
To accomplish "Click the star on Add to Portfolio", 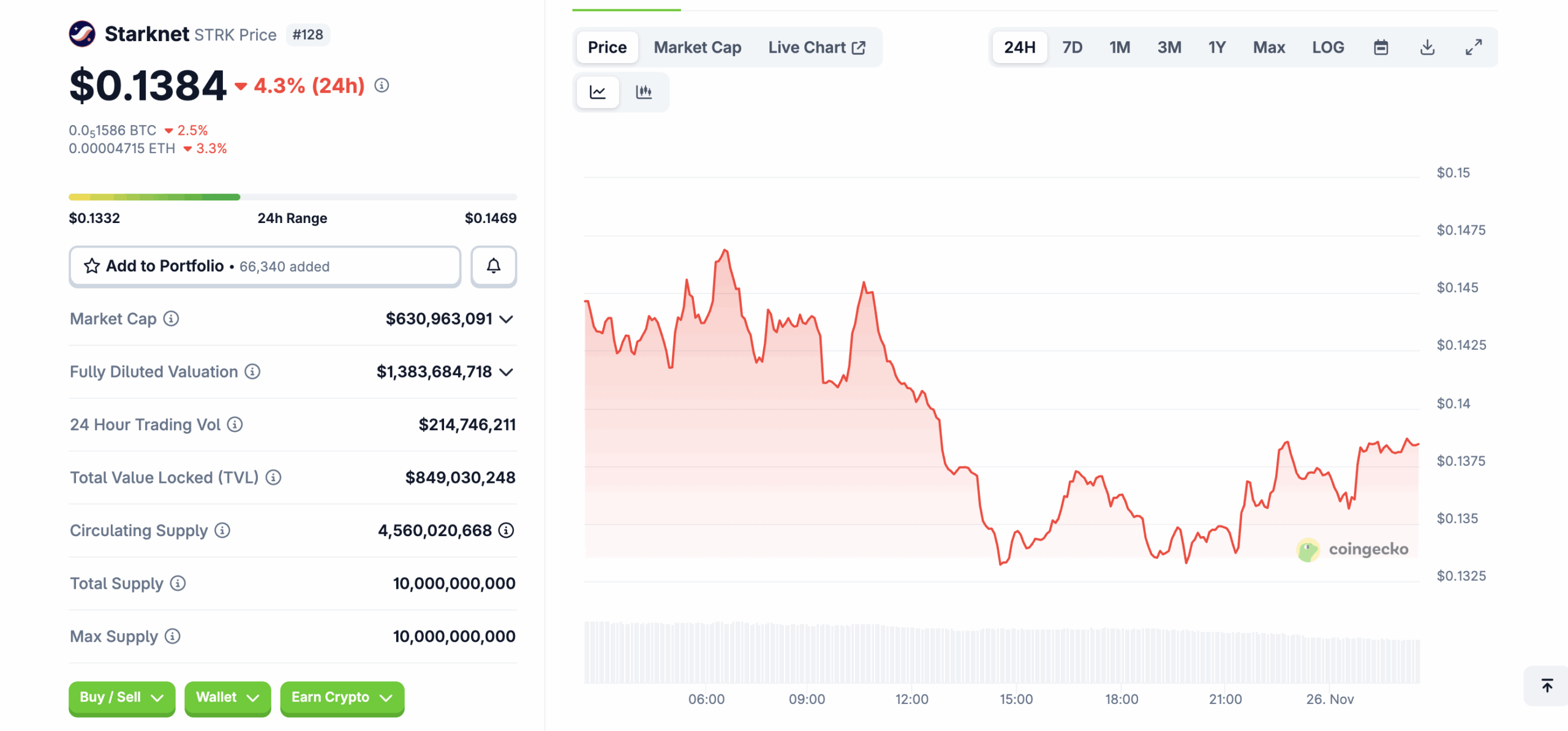I will [x=92, y=266].
